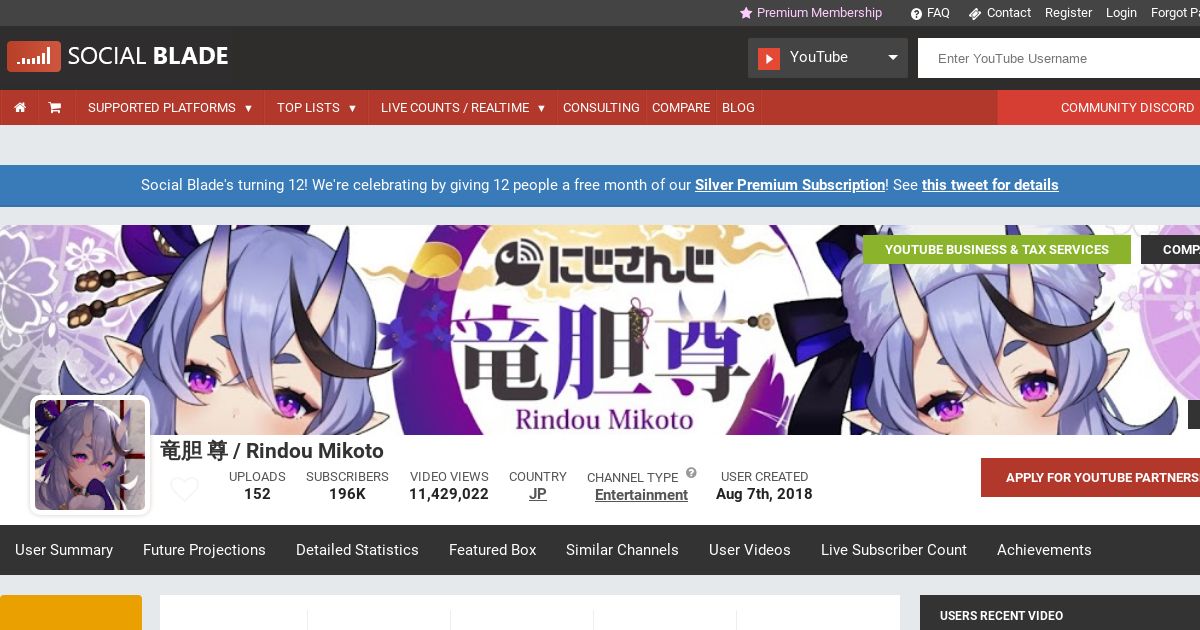Open the Silver Premium Subscription link
Screen dimensions: 1200x630
790,185
